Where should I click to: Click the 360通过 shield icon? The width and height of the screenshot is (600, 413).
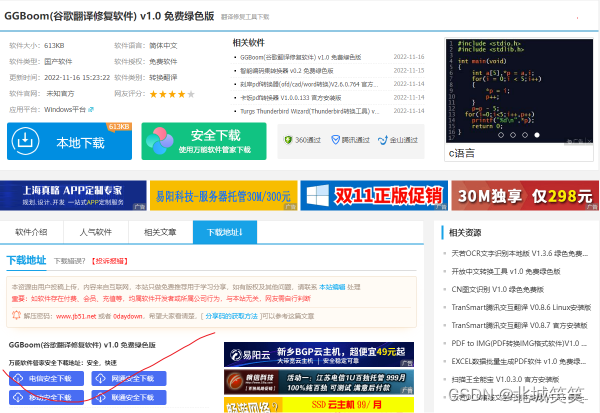tap(288, 140)
